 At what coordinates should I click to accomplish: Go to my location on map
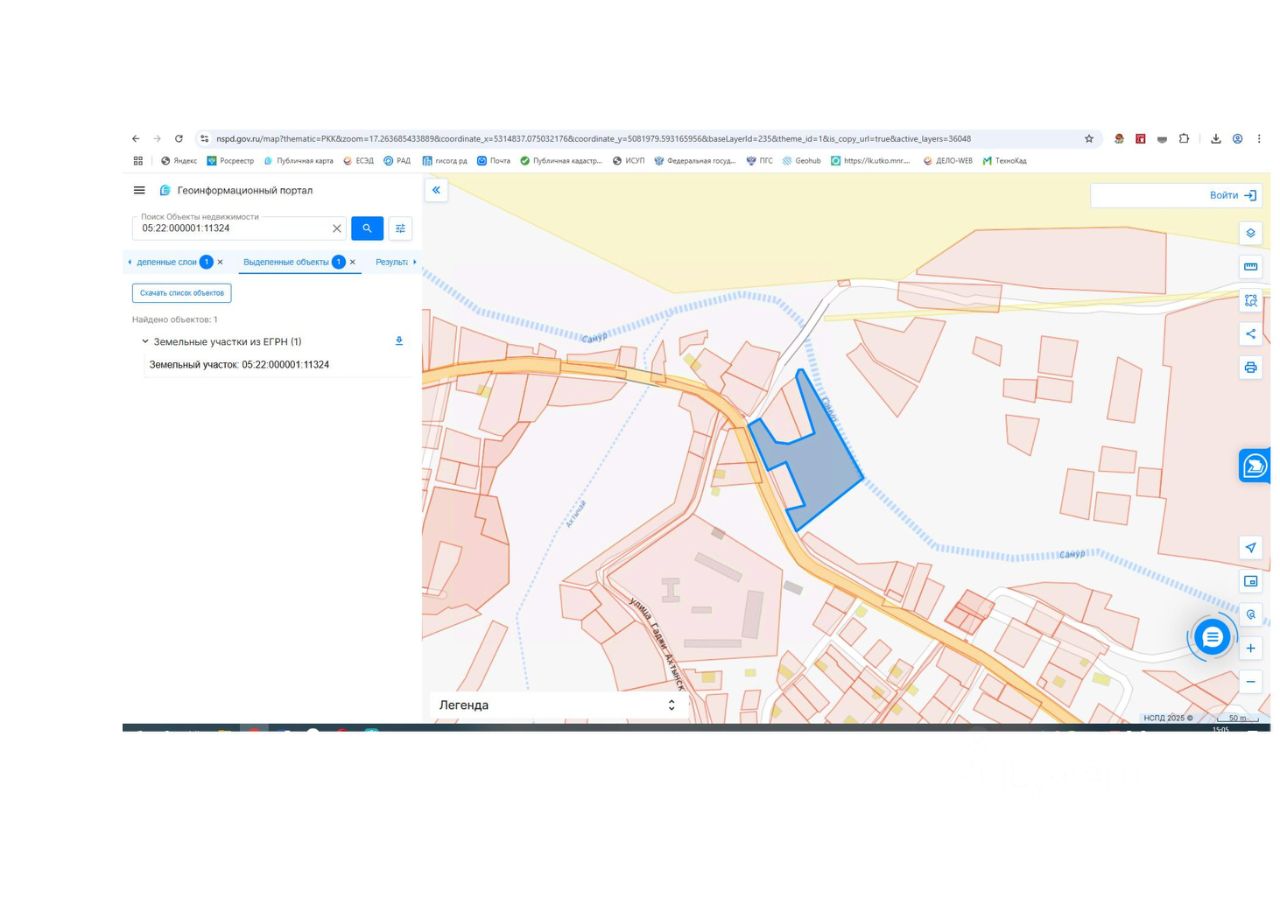coord(1250,547)
